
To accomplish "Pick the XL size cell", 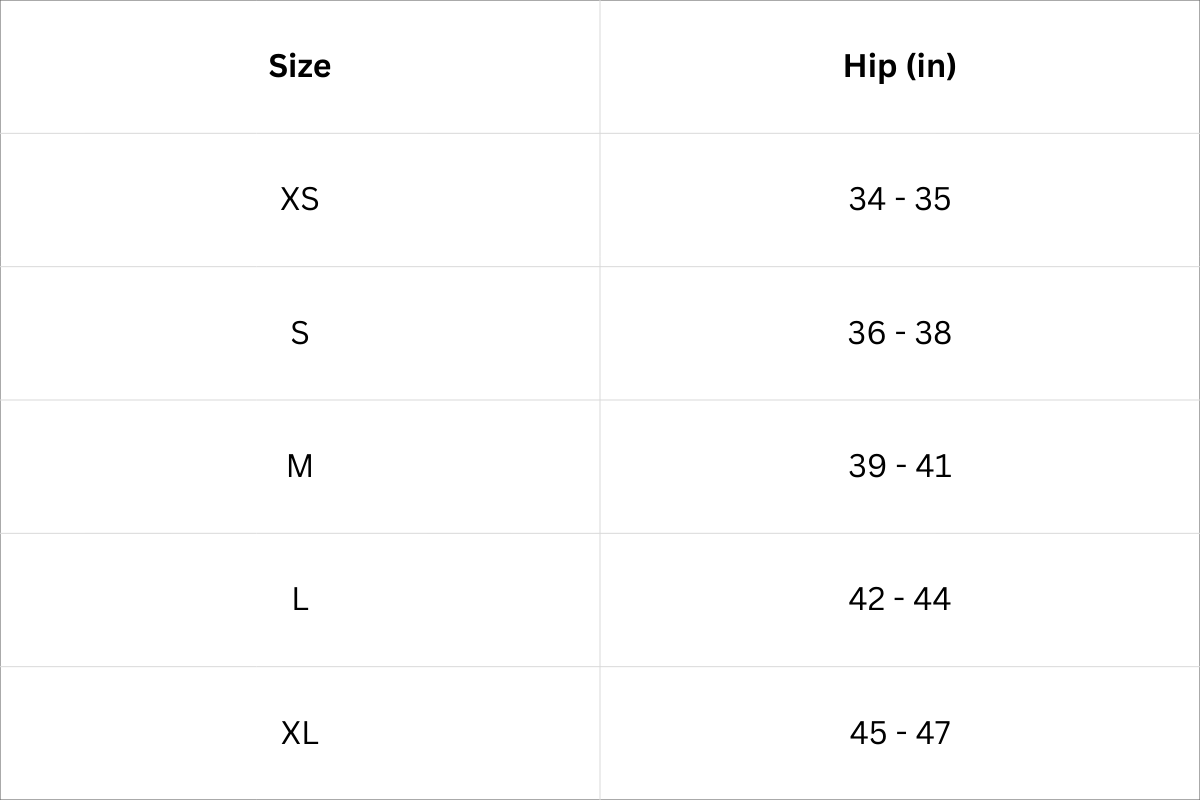I will 299,733.
